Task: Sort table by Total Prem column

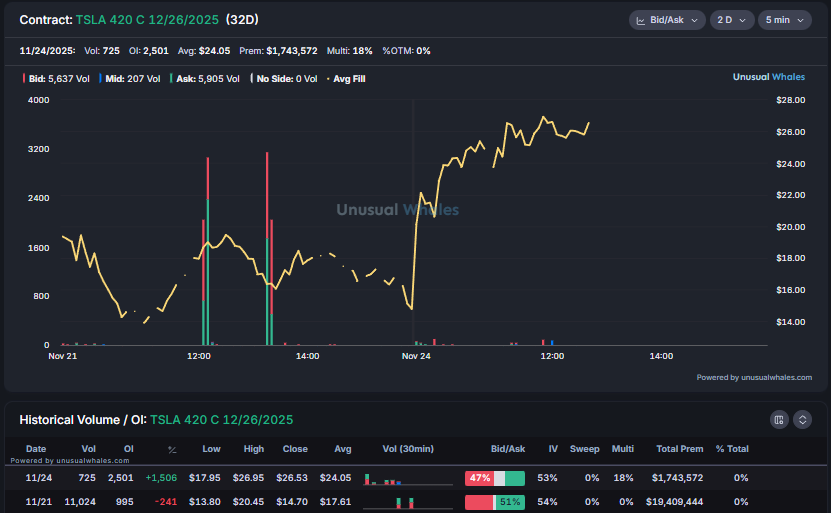Action: click(679, 449)
